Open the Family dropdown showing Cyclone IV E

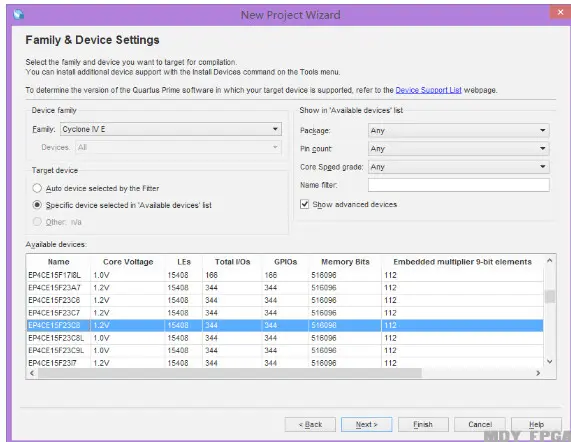pyautogui.click(x=171, y=129)
